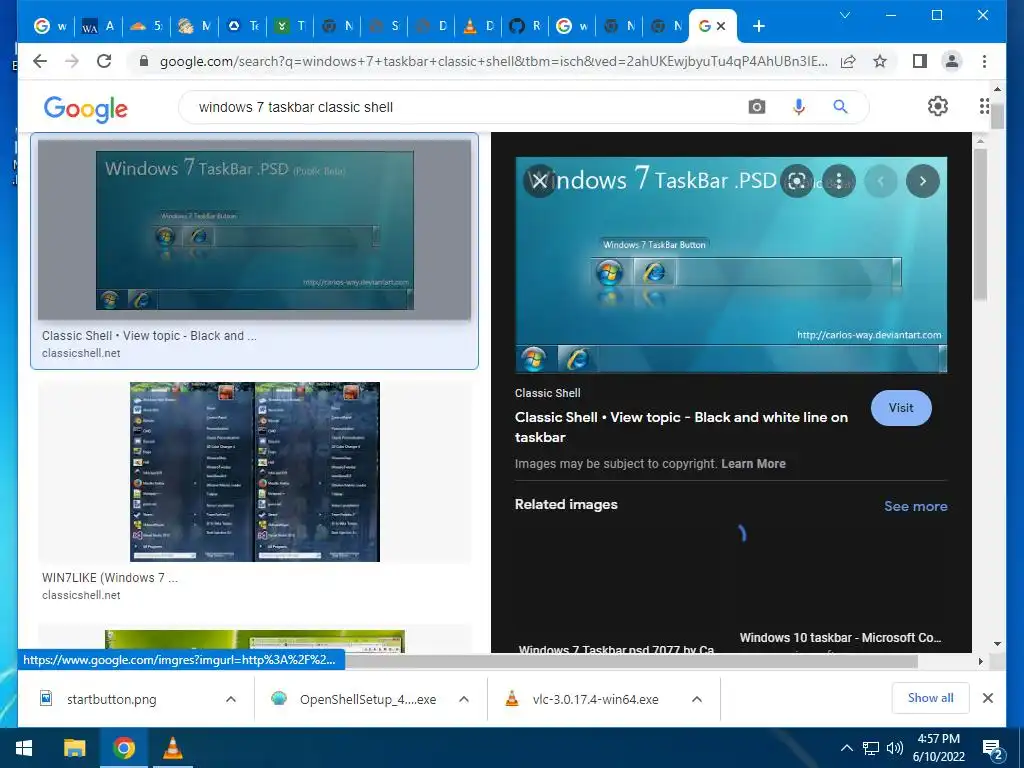The image size is (1024, 768).
Task: Open the Google apps grid
Action: coord(984,106)
